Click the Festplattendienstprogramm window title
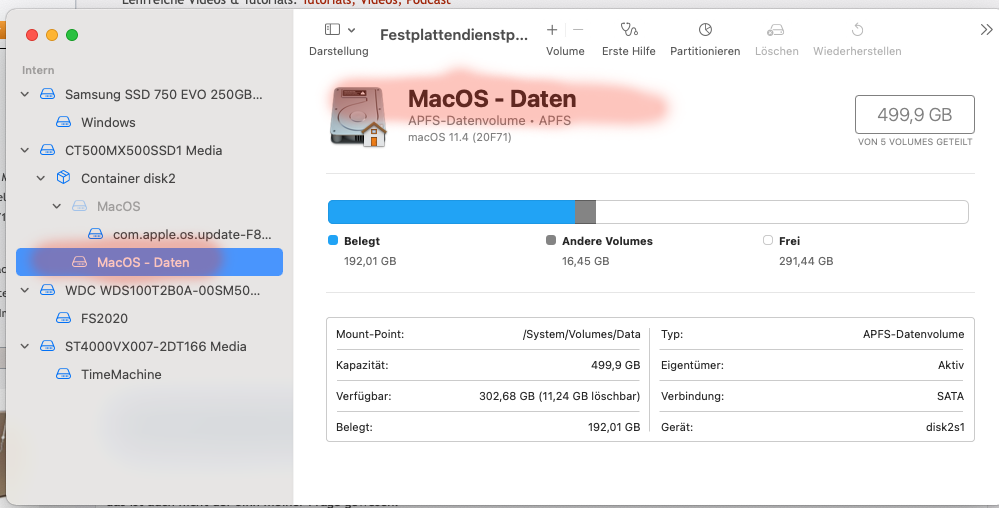The image size is (999, 508). 454,35
